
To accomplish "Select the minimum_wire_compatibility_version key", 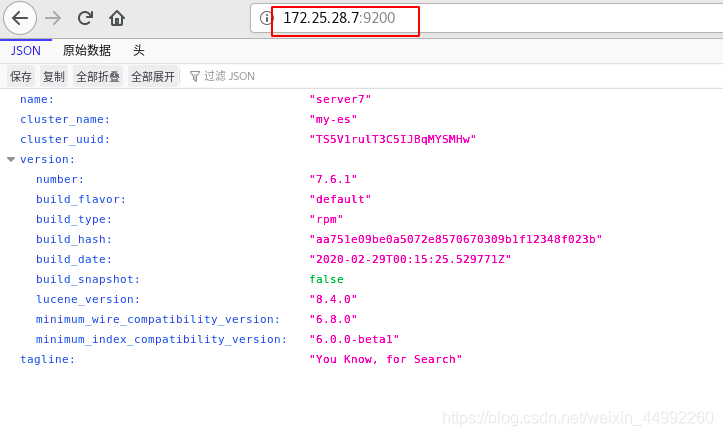I will [158, 319].
